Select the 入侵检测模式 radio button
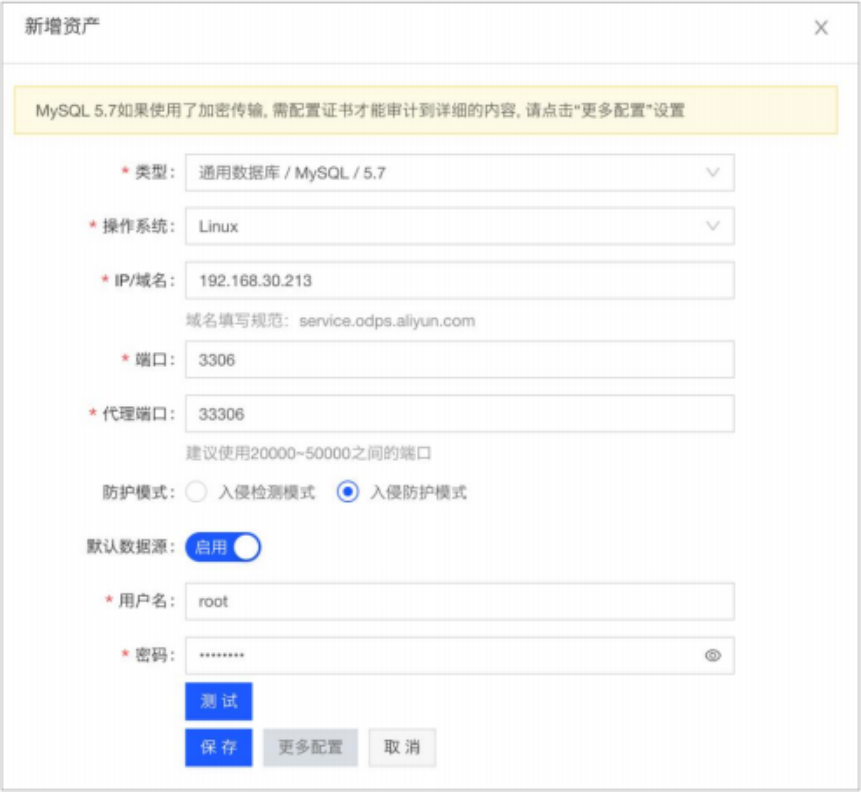This screenshot has width=861, height=792. coord(196,492)
